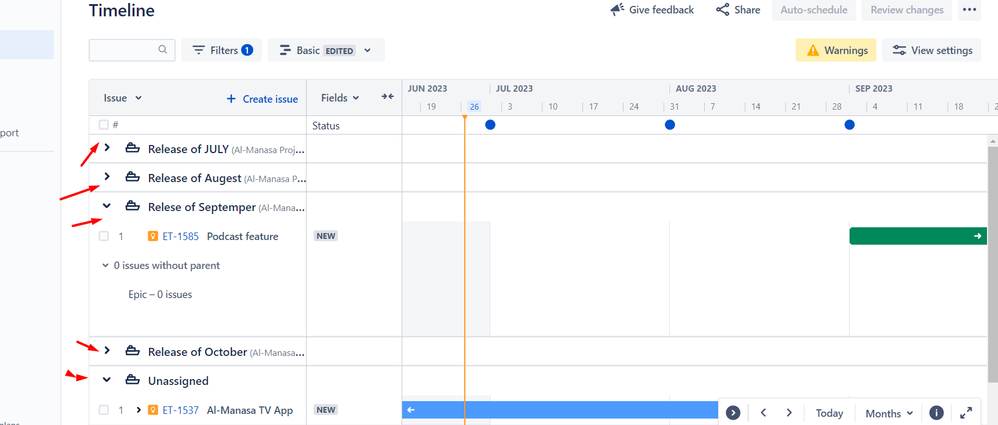Click right arrow on green Podcast bar

978,236
